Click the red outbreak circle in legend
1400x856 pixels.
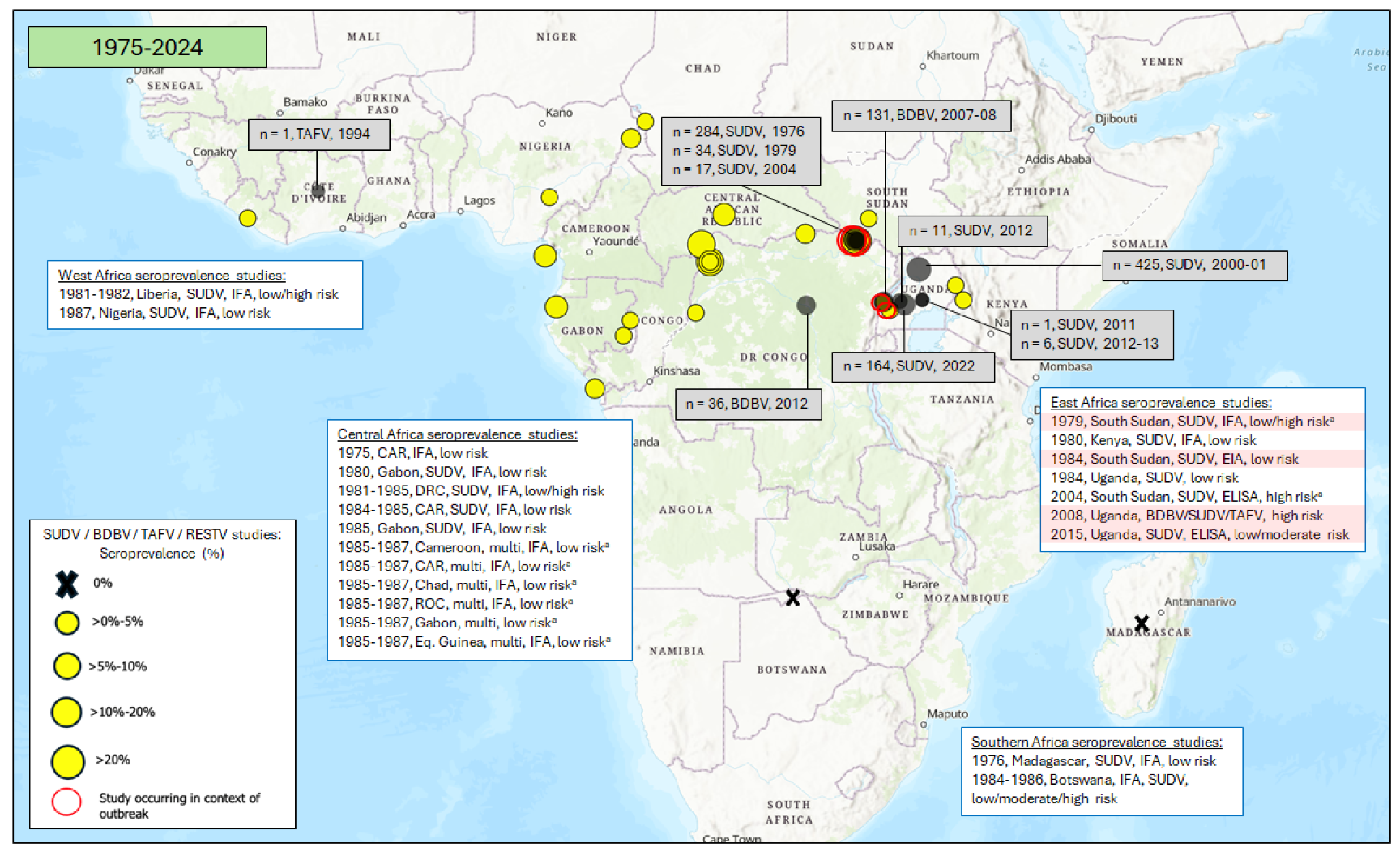click(x=66, y=801)
